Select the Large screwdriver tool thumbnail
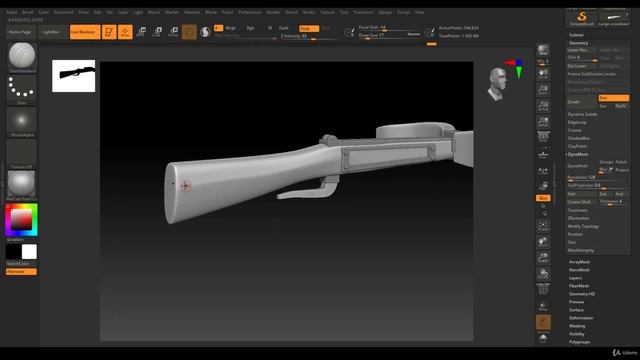 coord(614,18)
